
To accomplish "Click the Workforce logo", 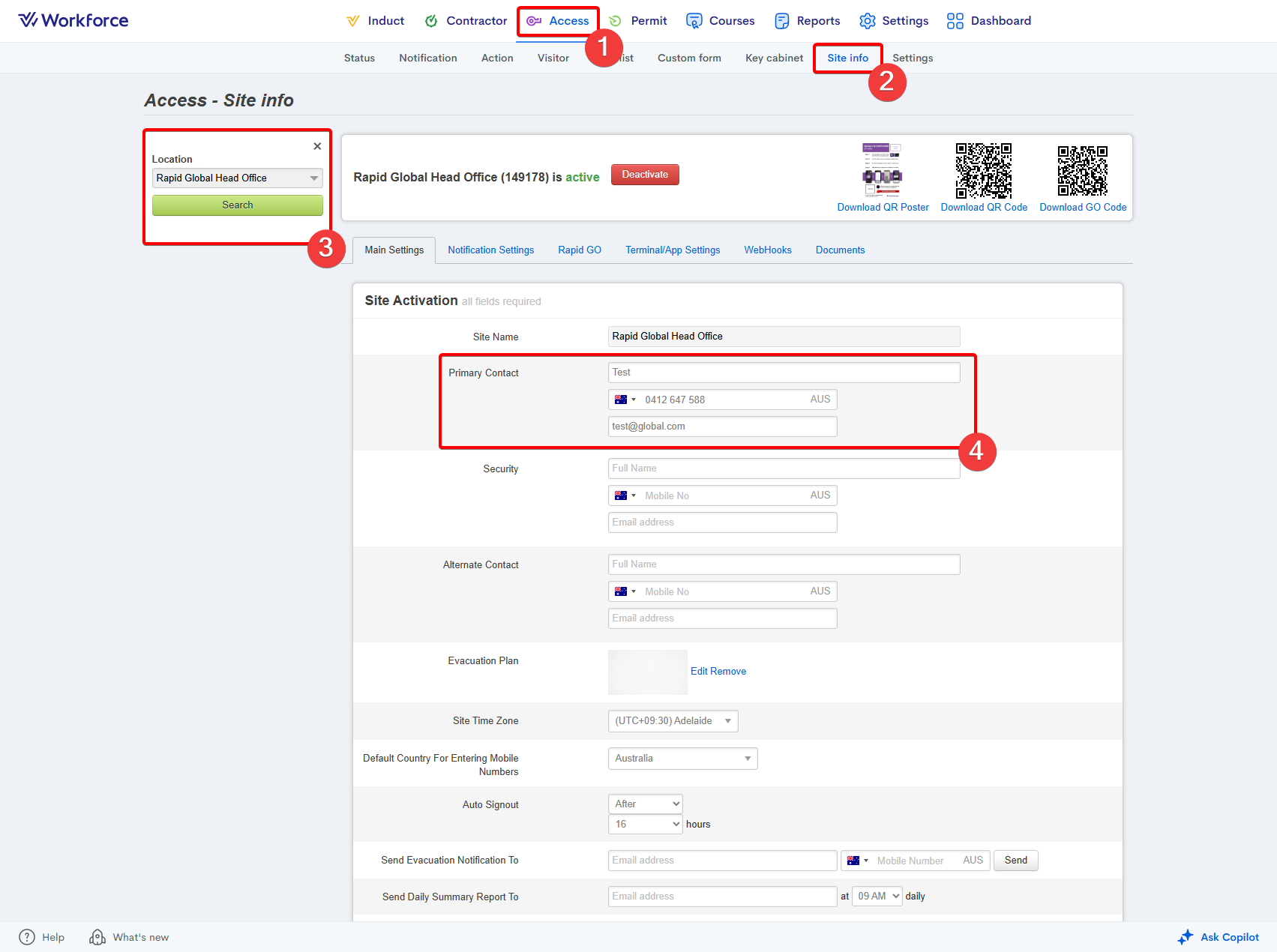I will 73,20.
